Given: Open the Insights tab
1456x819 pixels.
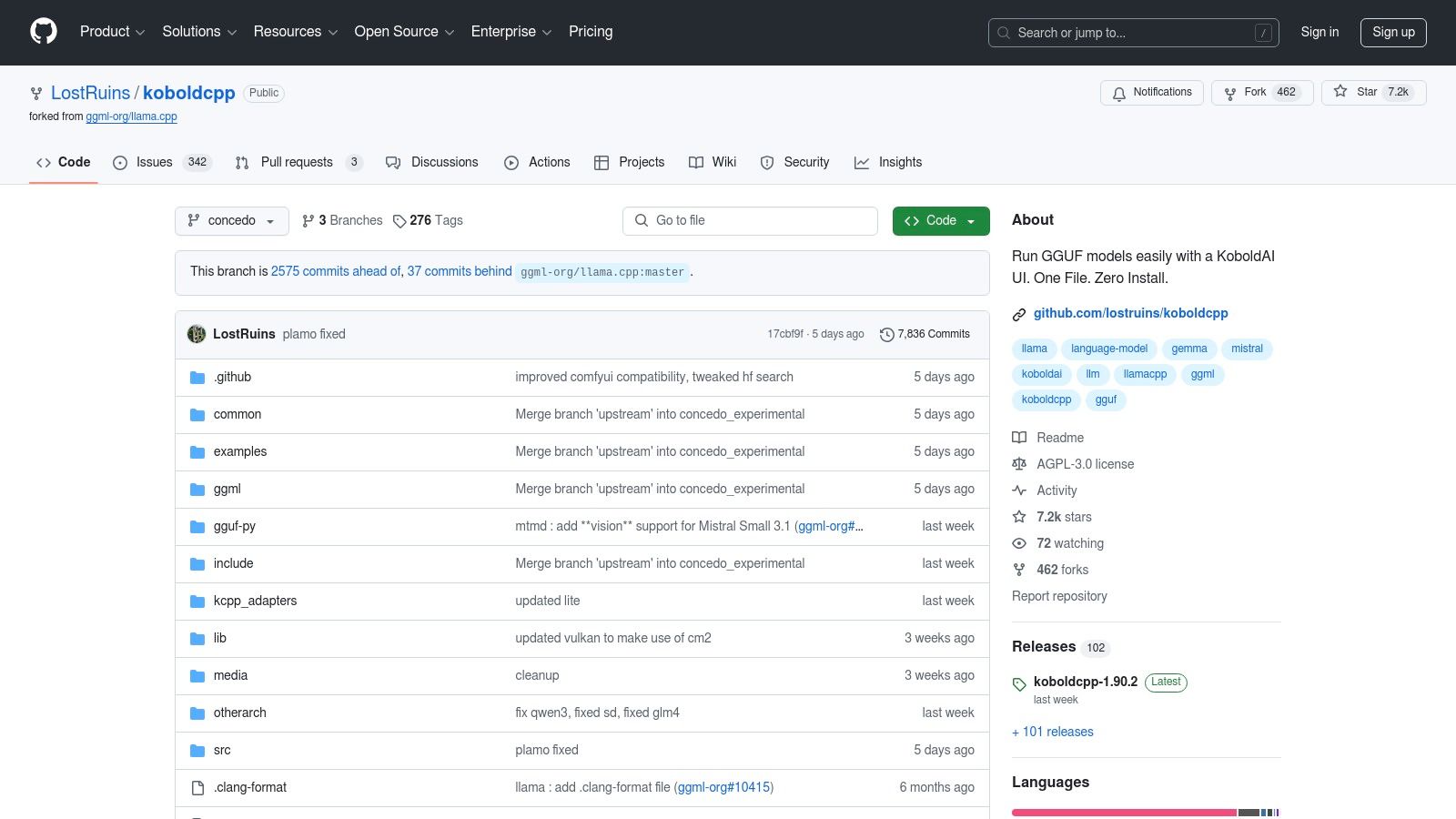Looking at the screenshot, I should pyautogui.click(x=888, y=163).
